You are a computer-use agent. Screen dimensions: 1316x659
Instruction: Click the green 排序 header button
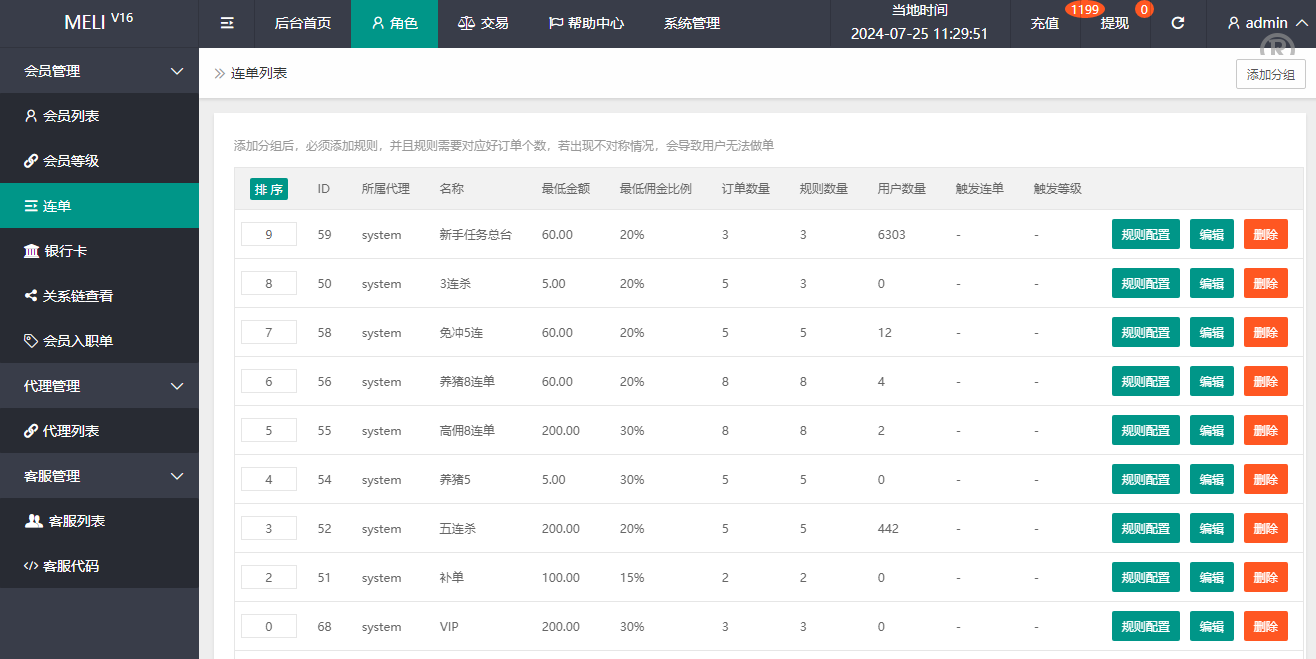click(269, 189)
